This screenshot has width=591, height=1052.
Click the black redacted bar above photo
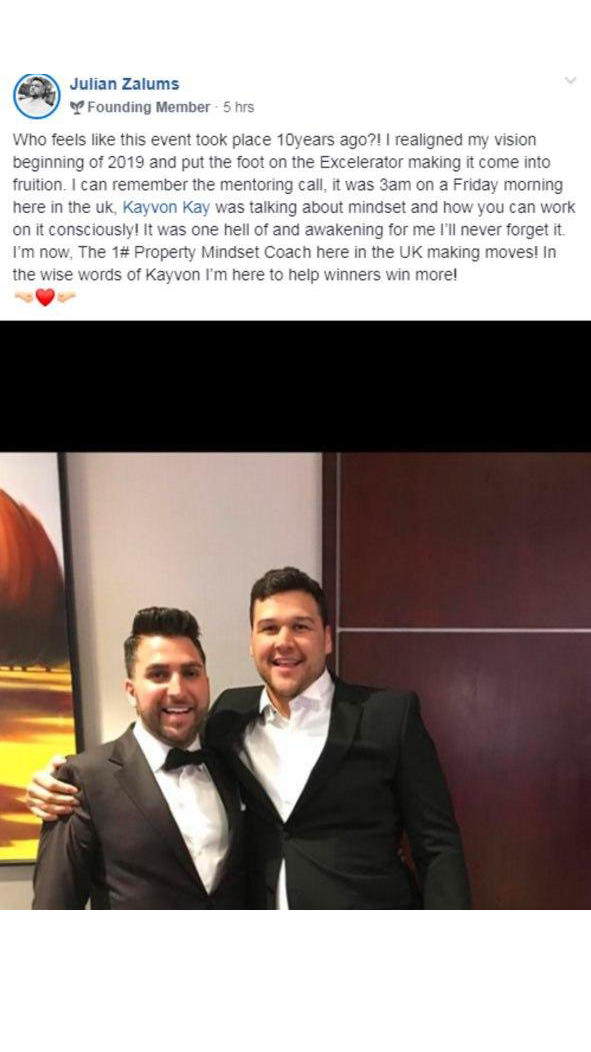[x=295, y=386]
